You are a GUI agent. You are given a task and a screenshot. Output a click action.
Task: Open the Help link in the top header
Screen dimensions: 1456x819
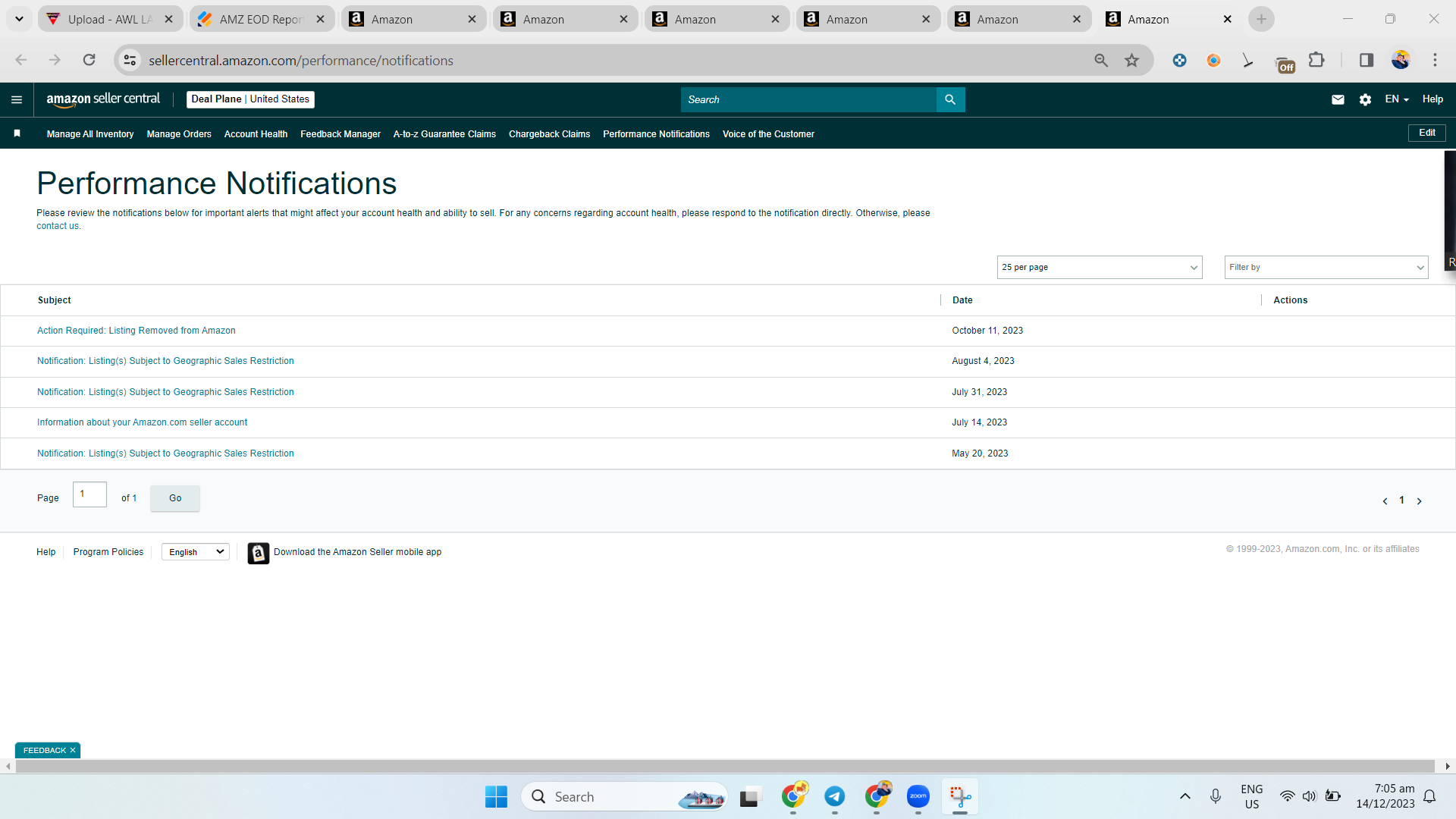pos(1432,99)
